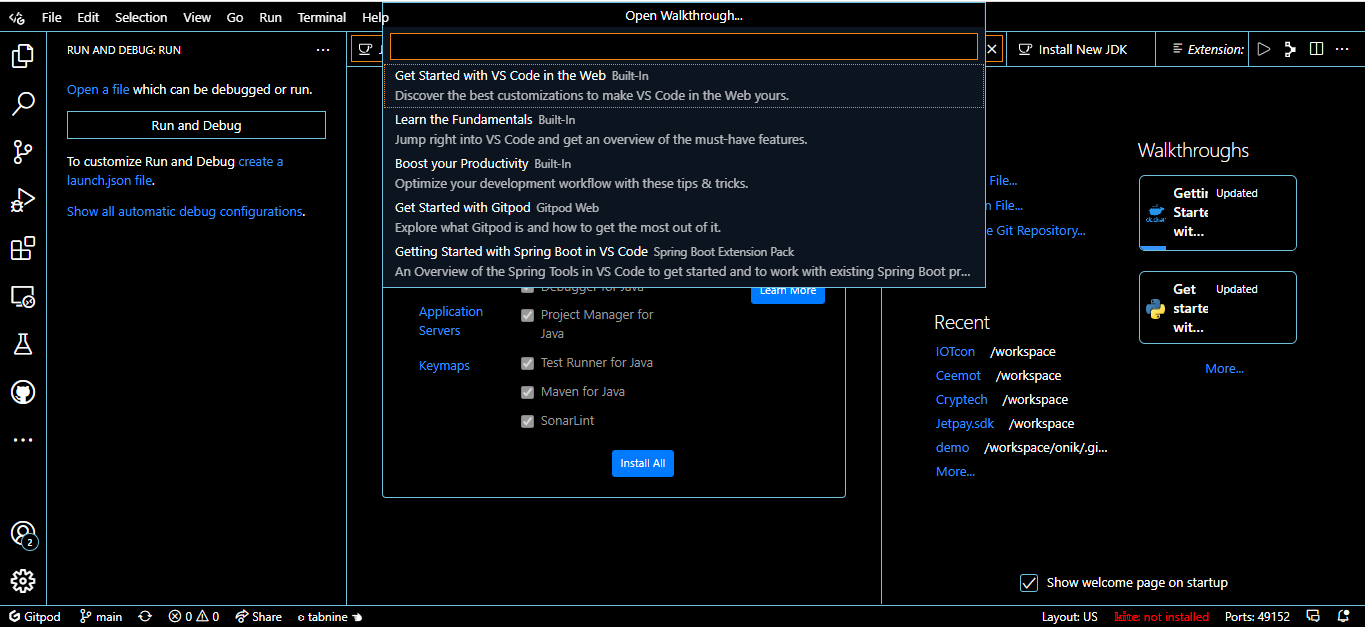Screen dimensions: 1365x627
Task: Click create a launch.json file link
Action: click(x=175, y=171)
